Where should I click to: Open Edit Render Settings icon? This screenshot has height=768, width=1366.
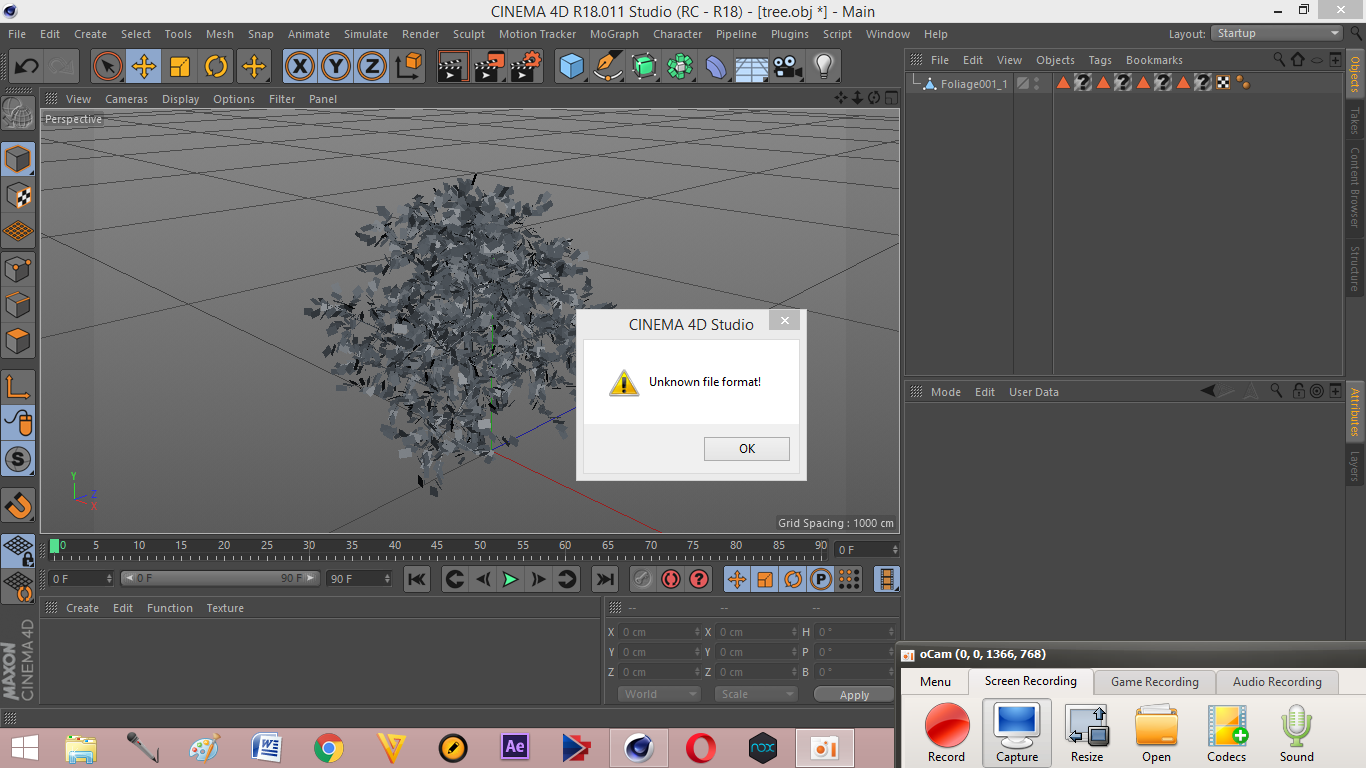coord(526,67)
